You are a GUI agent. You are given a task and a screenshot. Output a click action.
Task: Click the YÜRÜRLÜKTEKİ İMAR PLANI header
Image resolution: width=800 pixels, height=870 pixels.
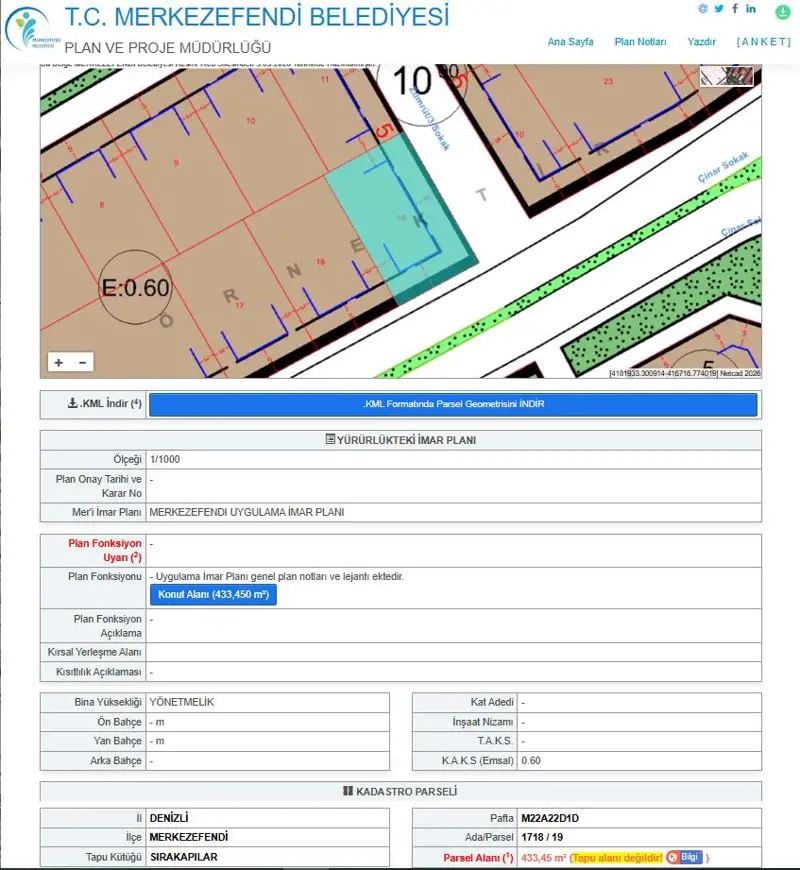click(401, 440)
